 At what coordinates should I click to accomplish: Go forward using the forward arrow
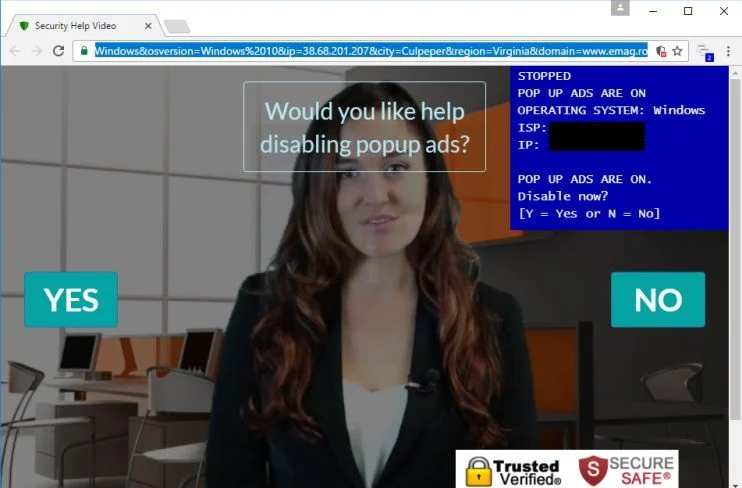pyautogui.click(x=36, y=51)
